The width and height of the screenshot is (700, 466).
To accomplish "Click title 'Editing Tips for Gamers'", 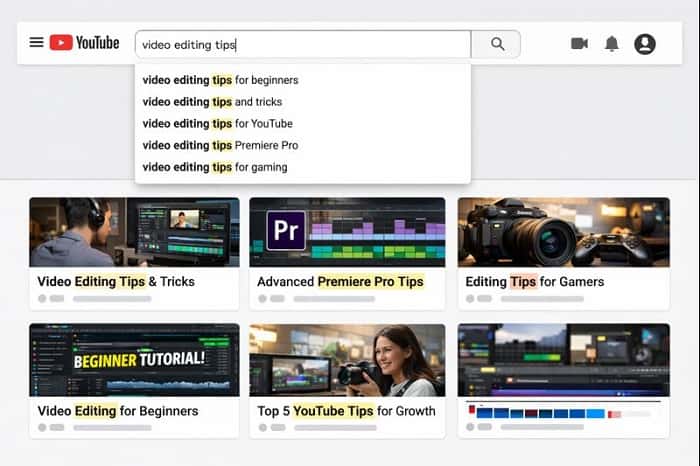I will click(535, 282).
